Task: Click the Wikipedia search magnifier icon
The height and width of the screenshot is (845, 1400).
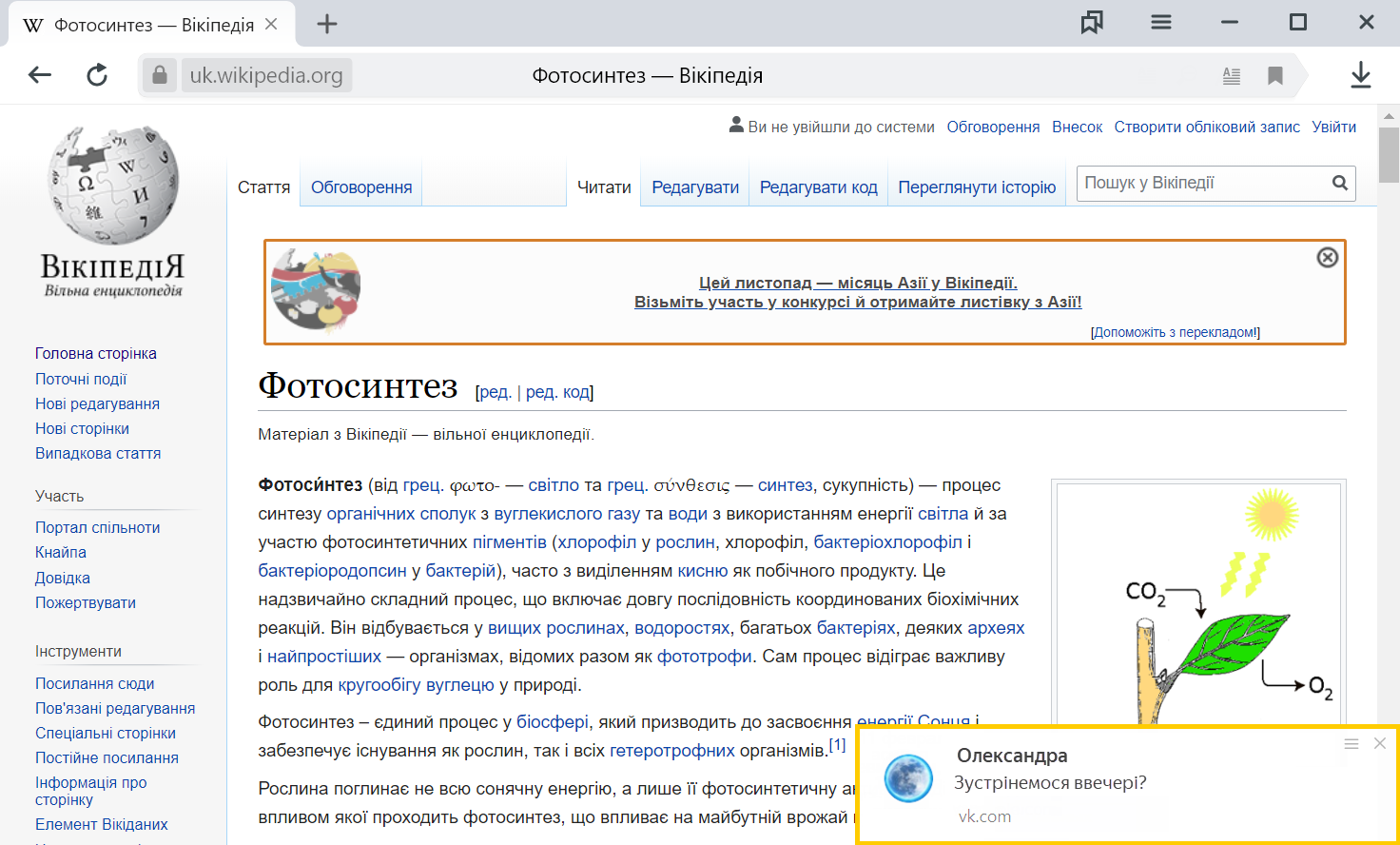Action: [1340, 183]
